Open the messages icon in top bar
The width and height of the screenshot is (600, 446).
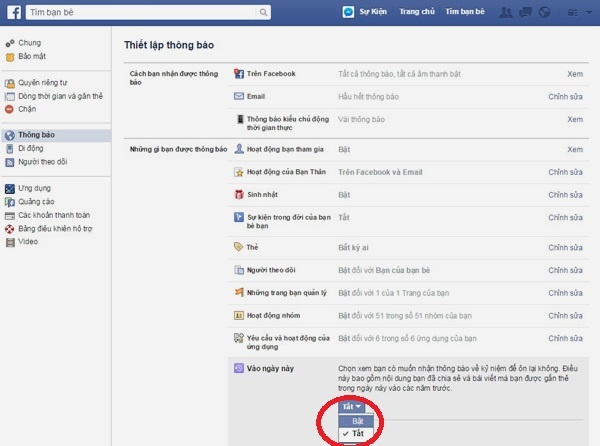(x=525, y=12)
